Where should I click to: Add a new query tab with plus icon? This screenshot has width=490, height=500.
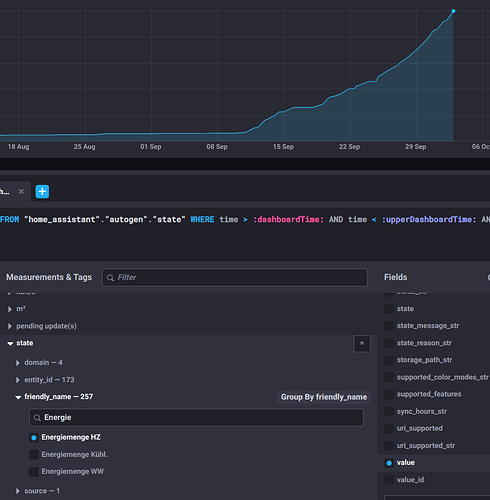[42, 191]
